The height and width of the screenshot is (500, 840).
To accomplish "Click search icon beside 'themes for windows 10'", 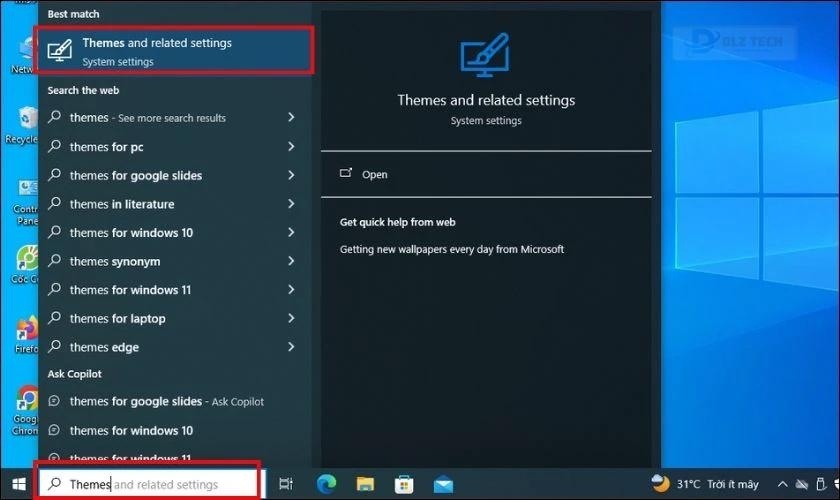I will (54, 232).
